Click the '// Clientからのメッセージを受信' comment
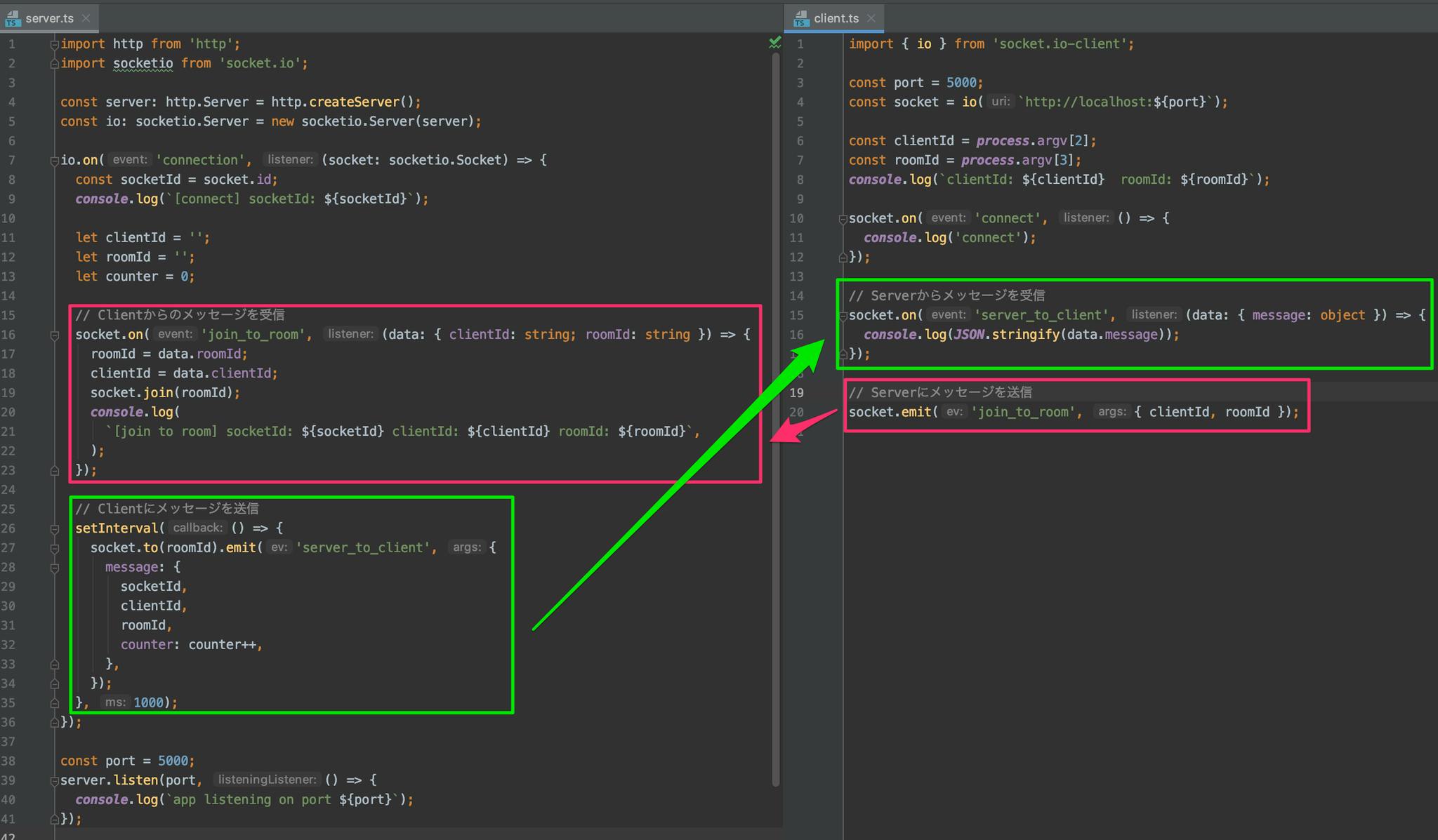 pos(180,315)
